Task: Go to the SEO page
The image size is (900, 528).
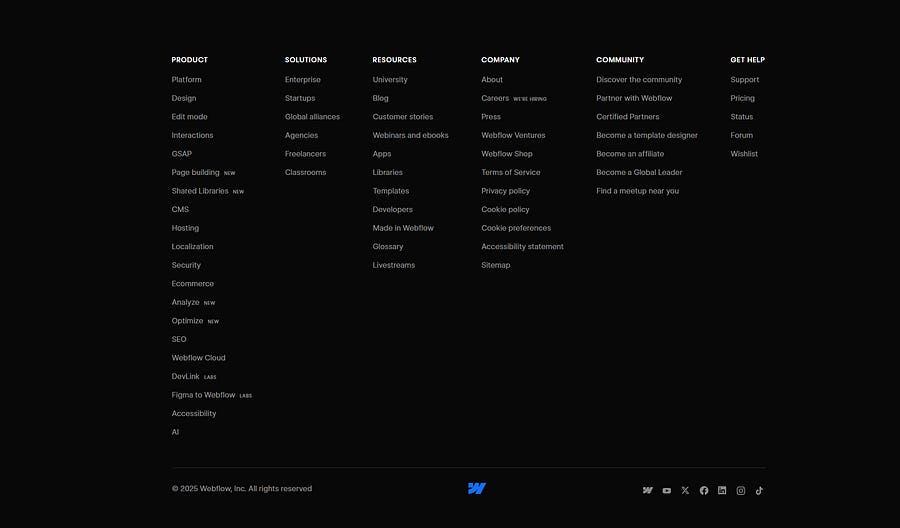Action: [x=179, y=339]
